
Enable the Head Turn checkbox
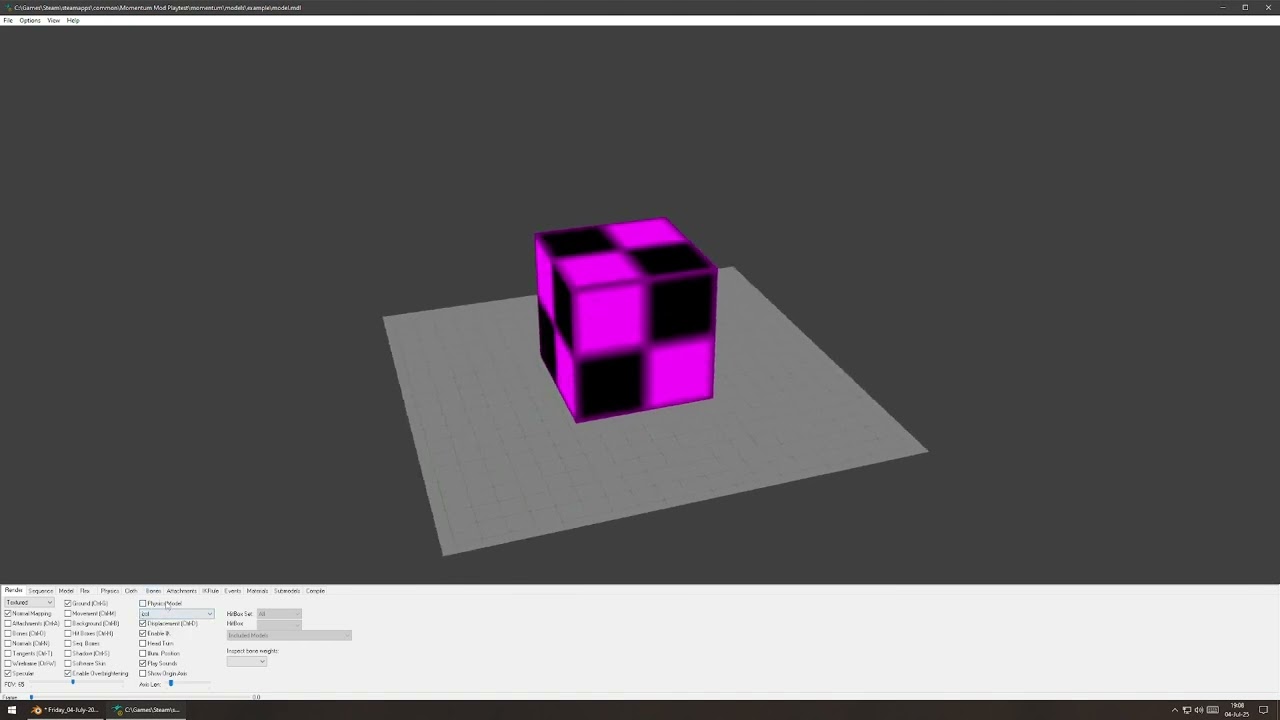pyautogui.click(x=143, y=644)
